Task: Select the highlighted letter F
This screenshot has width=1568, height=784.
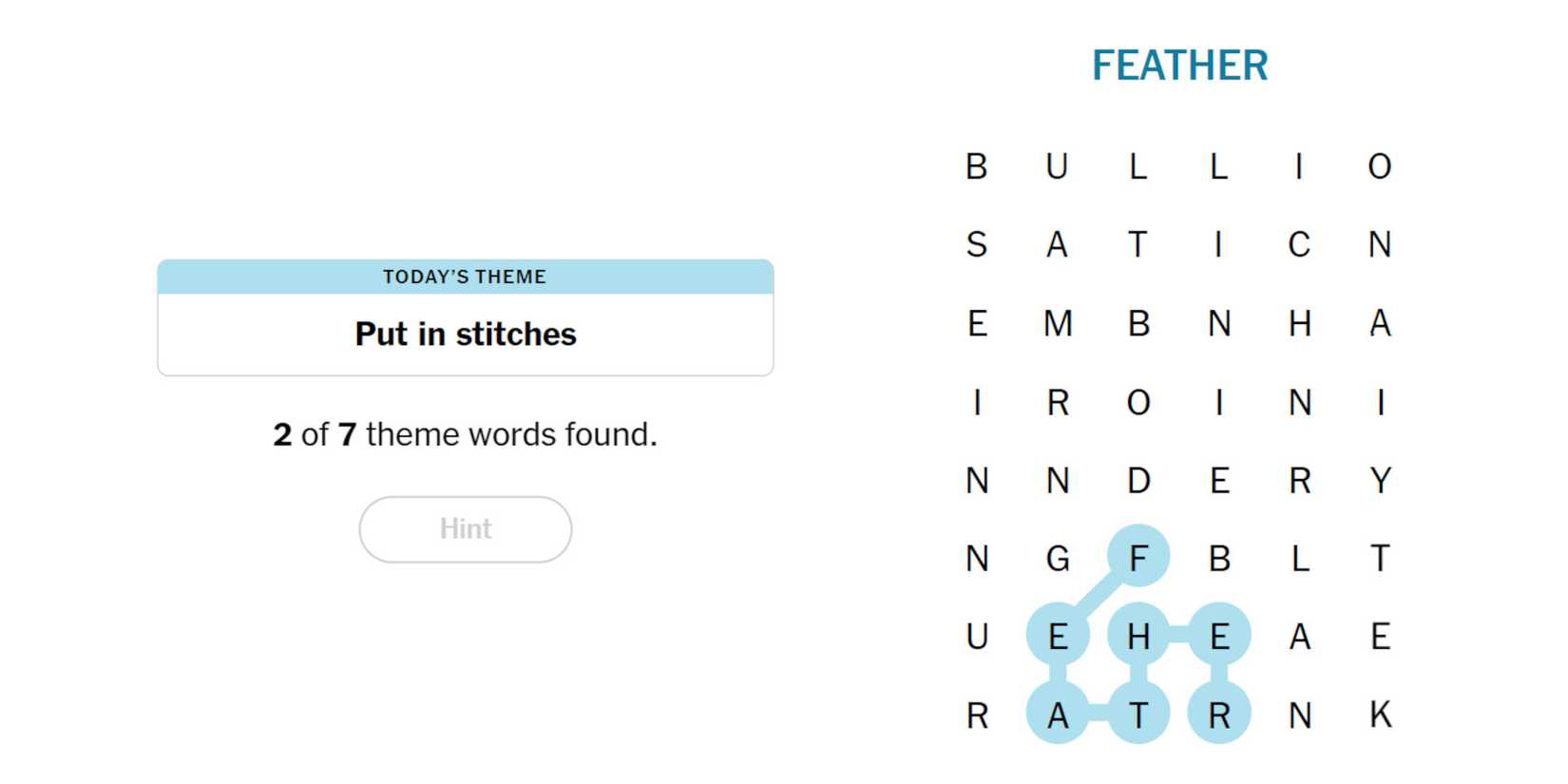Action: [x=1138, y=558]
